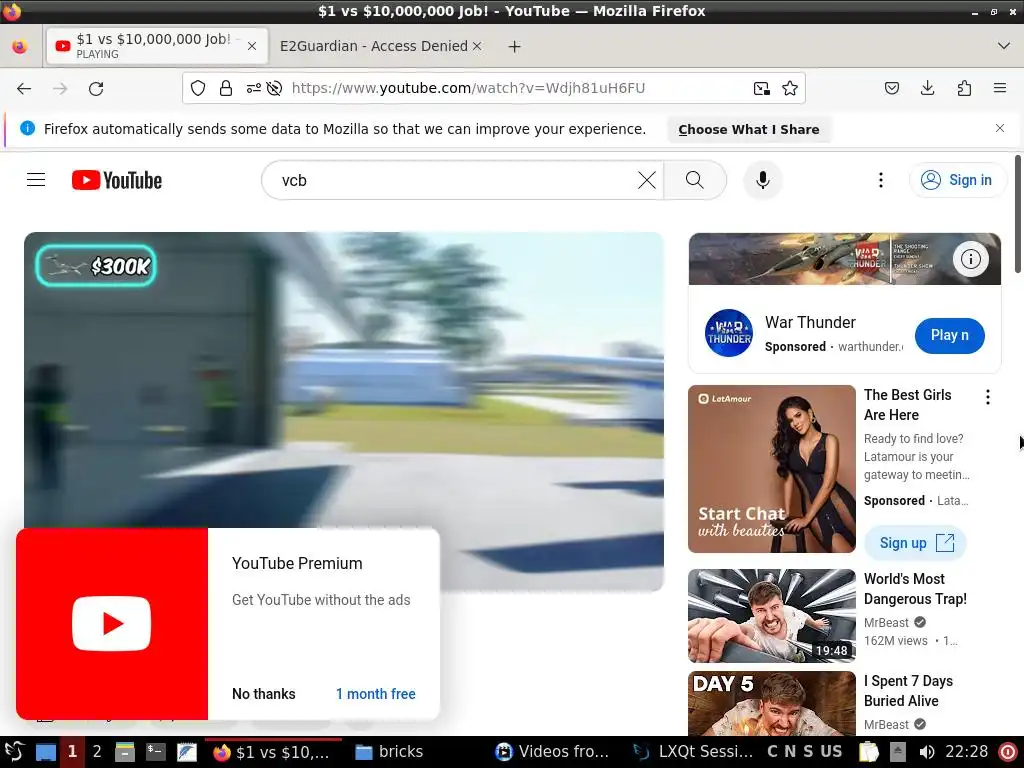Open YouTube settings three-dot menu
The width and height of the screenshot is (1024, 768).
click(x=880, y=180)
